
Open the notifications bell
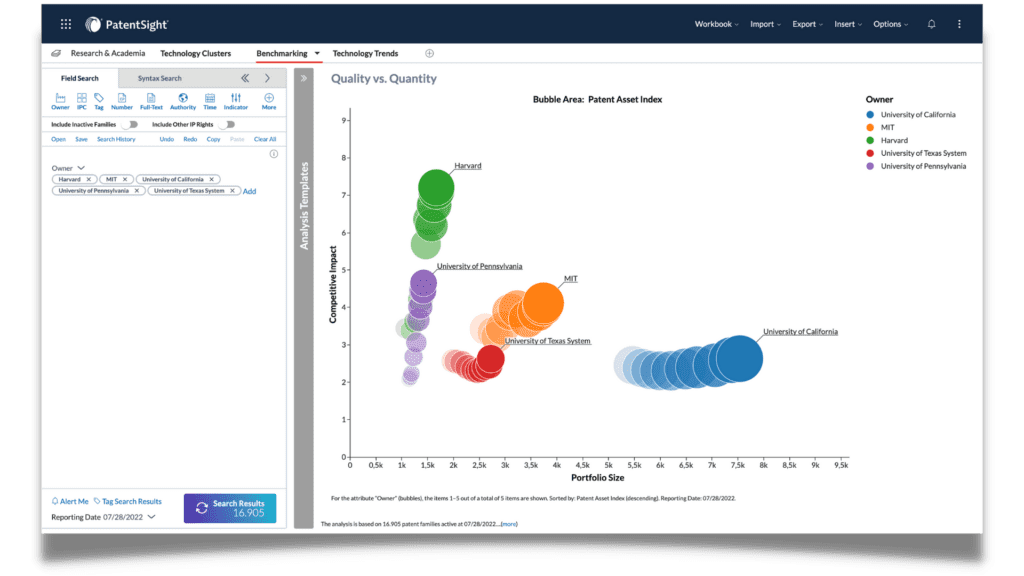pos(931,24)
